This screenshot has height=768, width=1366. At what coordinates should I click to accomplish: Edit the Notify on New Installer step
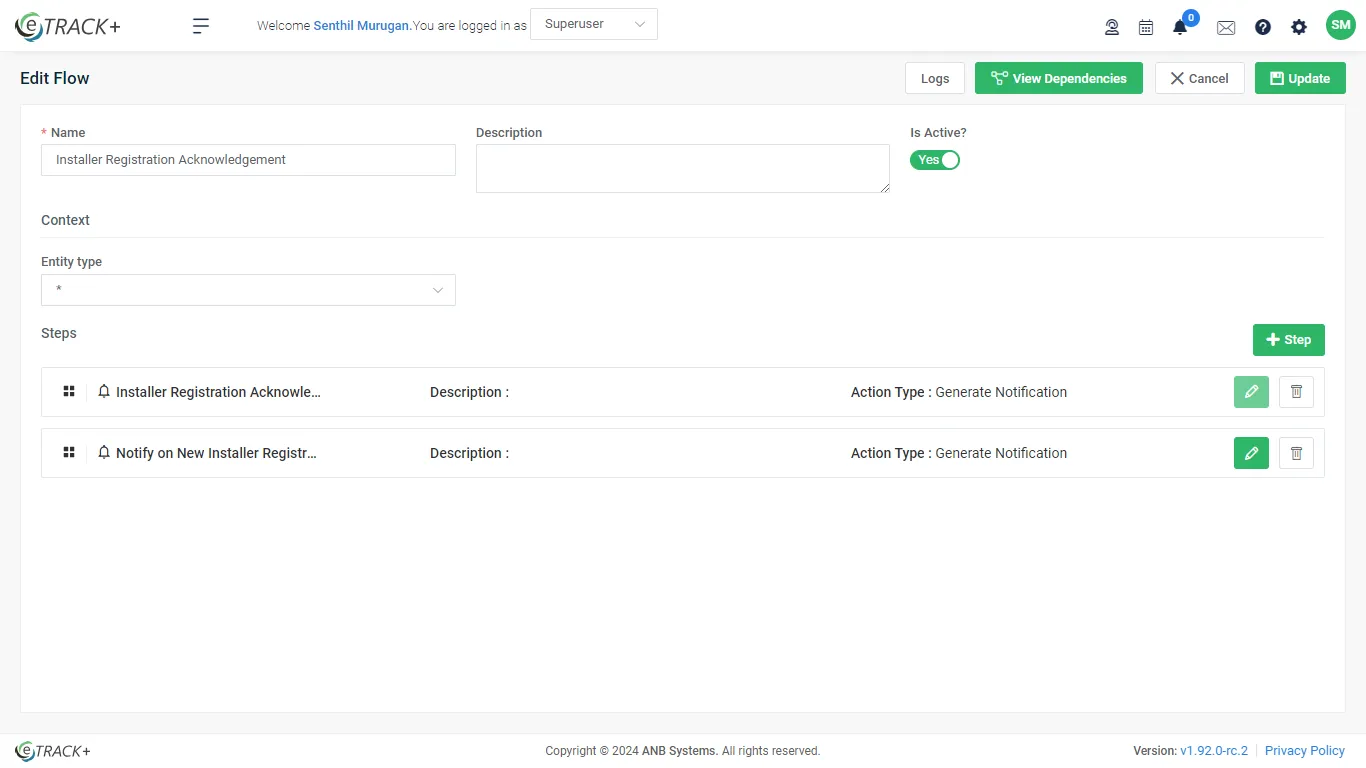click(x=1251, y=453)
